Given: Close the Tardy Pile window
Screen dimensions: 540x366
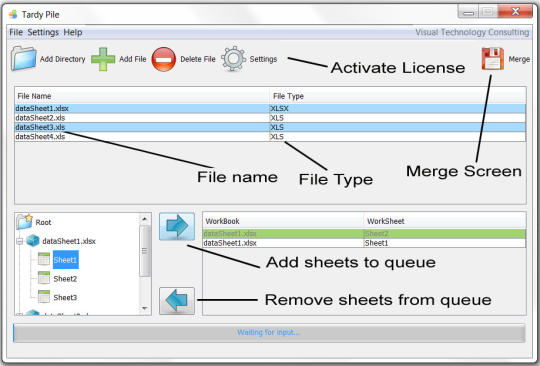Looking at the screenshot, I should (x=516, y=12).
